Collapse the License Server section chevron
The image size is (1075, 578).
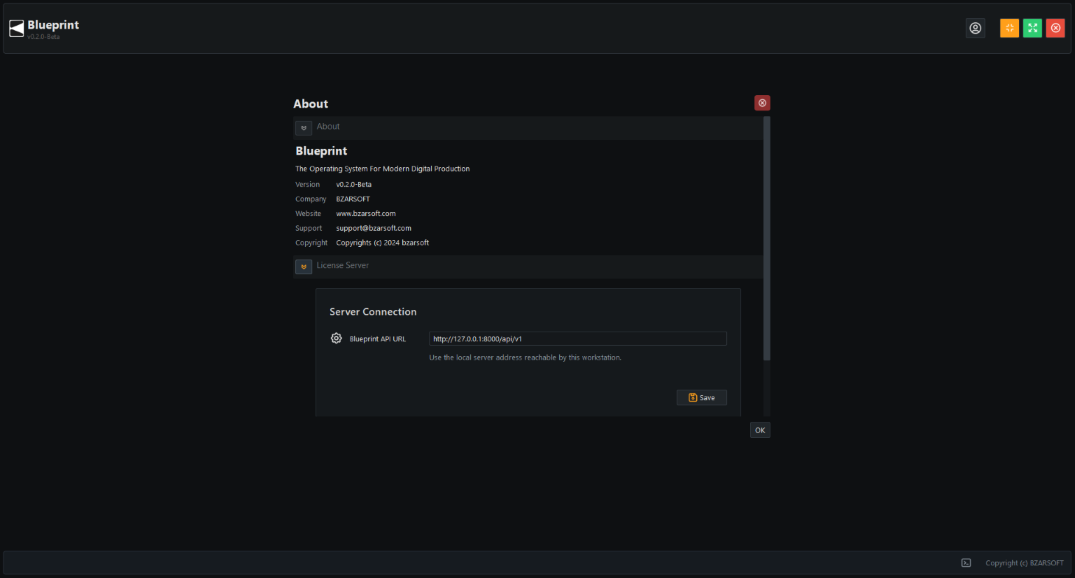(304, 267)
